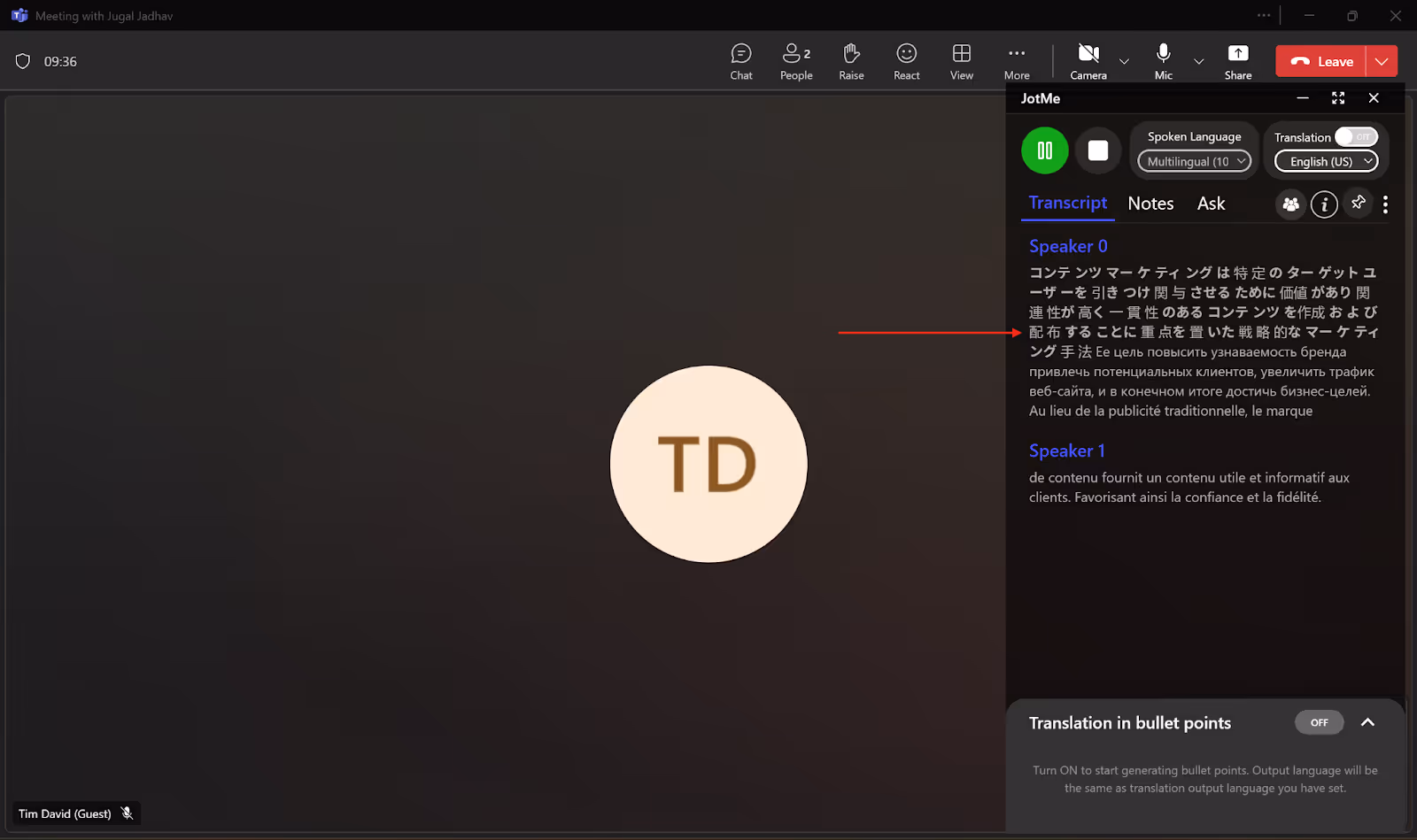
Task: Click the Speaker 1 label
Action: coord(1067,451)
